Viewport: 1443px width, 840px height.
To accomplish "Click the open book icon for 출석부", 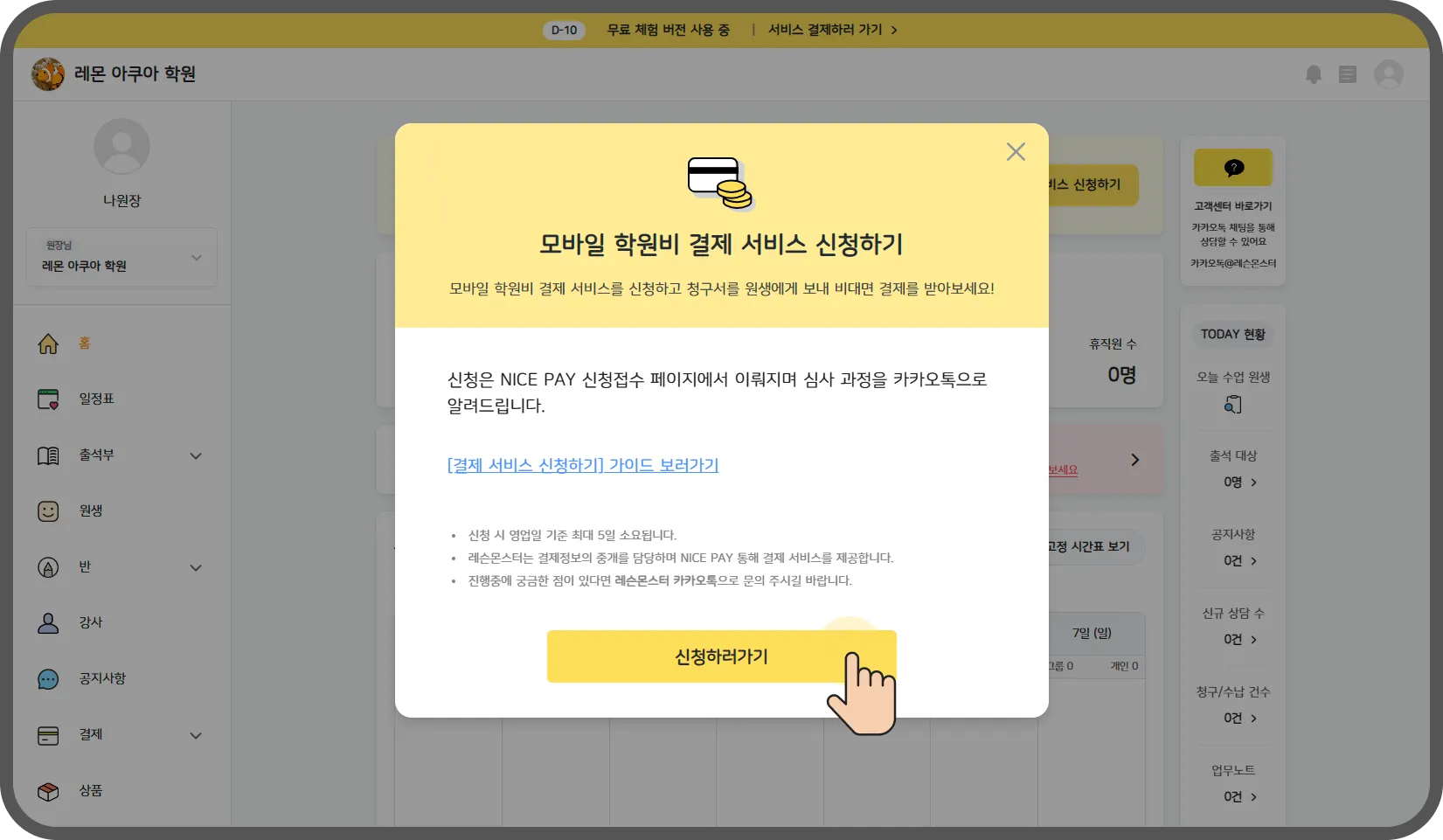I will tap(48, 455).
